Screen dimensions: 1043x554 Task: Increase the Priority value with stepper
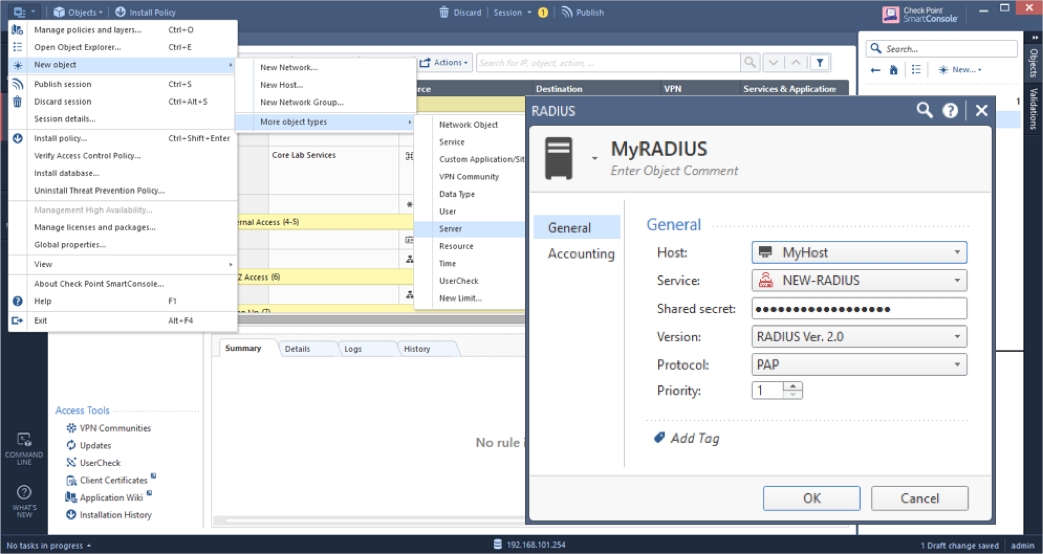pos(794,386)
